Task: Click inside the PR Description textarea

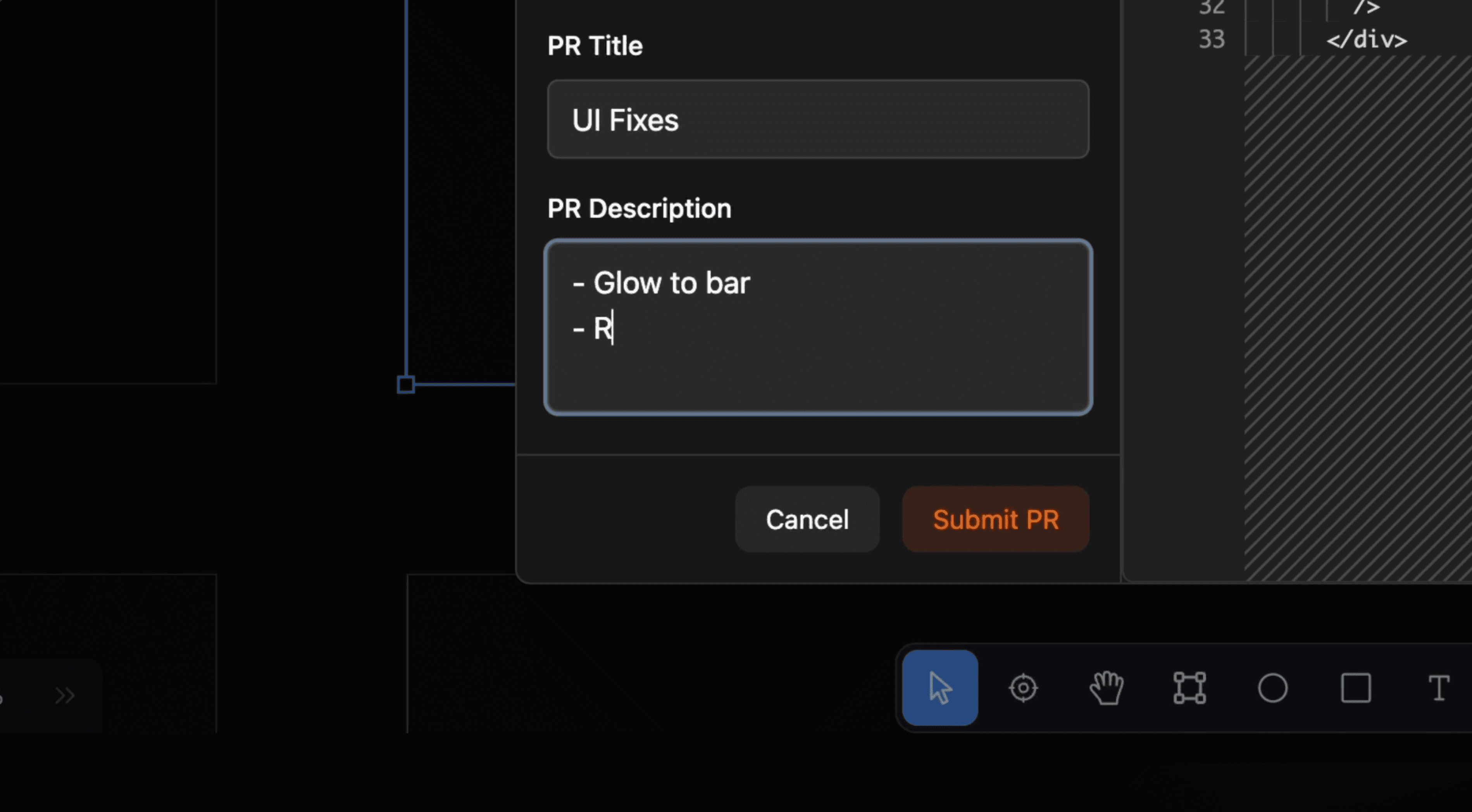Action: [818, 327]
